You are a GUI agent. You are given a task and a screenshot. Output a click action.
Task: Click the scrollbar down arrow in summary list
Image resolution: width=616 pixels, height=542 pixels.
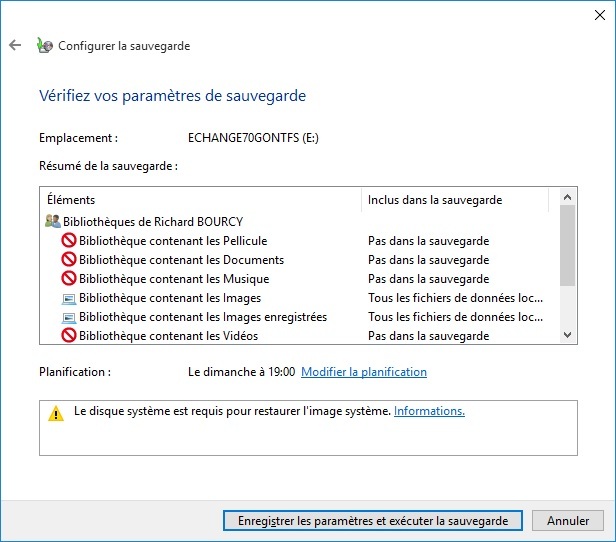[x=567, y=335]
